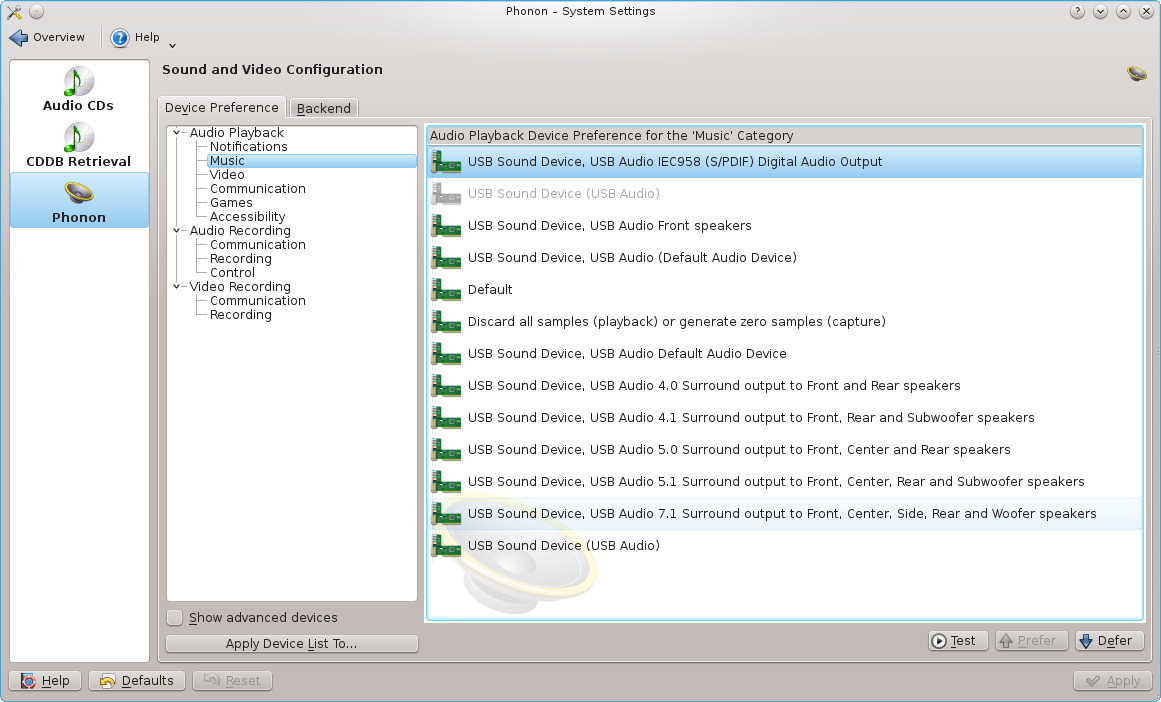1161x702 pixels.
Task: Select the Video playback category
Action: coord(227,175)
